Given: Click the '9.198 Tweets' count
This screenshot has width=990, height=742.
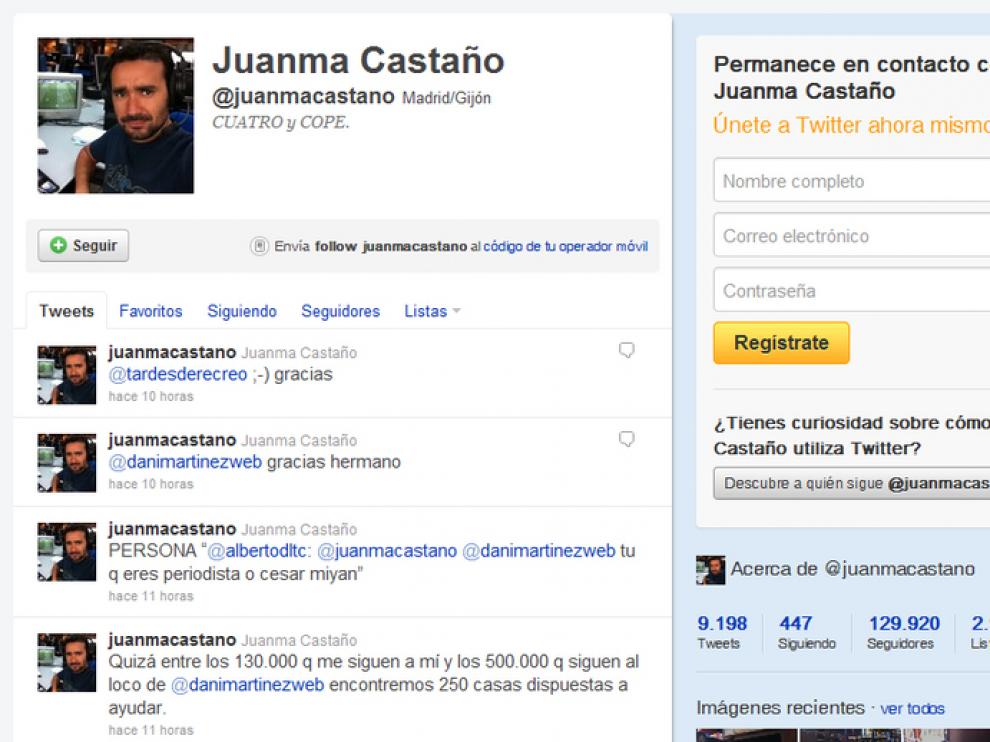Looking at the screenshot, I should tap(722, 632).
